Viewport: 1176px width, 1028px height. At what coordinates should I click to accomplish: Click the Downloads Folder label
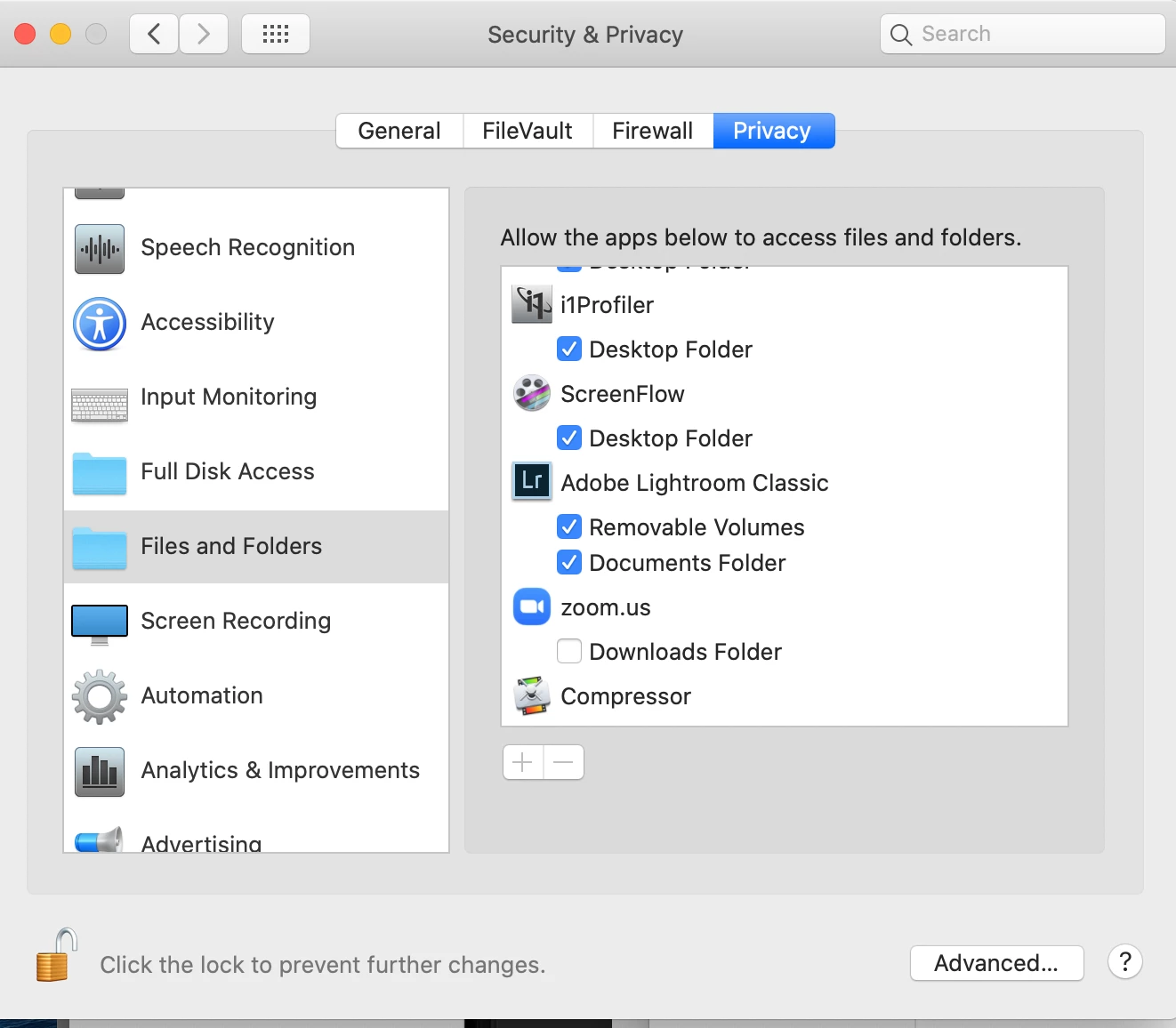point(686,652)
